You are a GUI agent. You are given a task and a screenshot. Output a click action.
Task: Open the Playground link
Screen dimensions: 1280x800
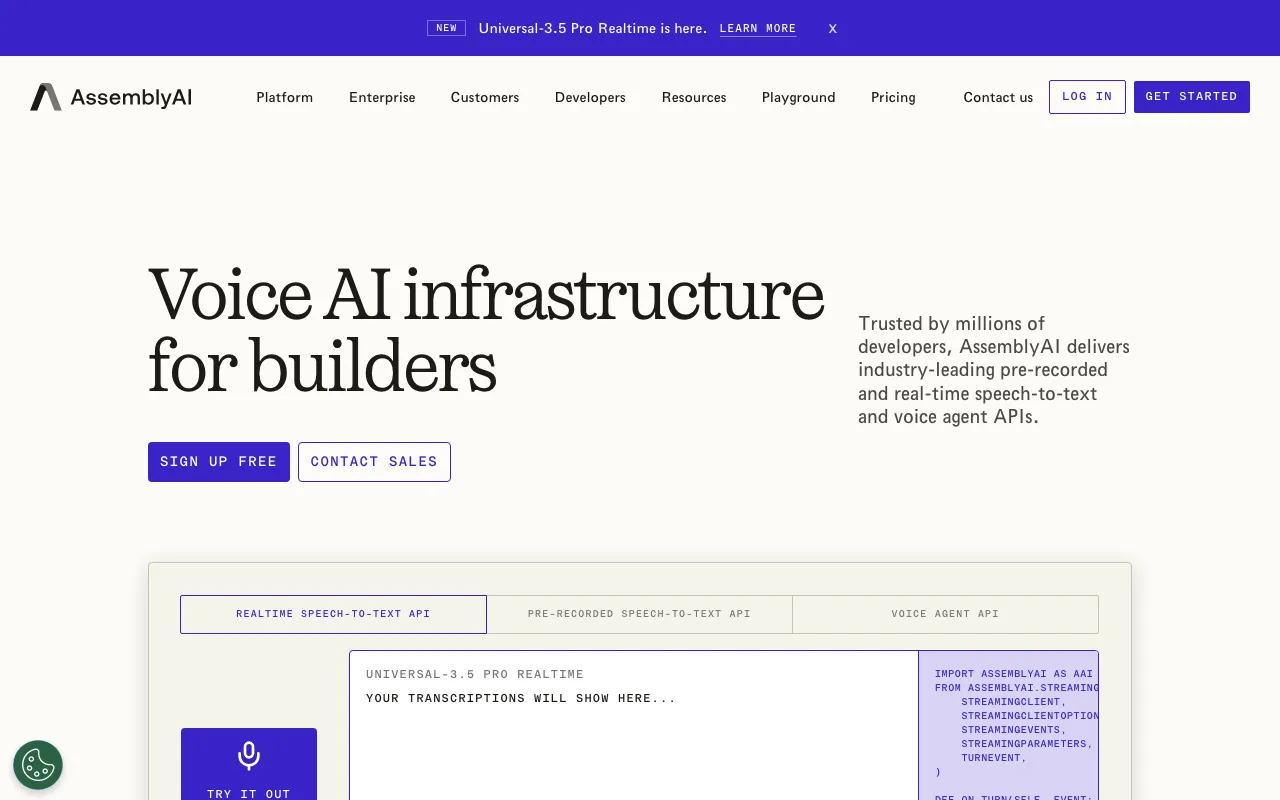pyautogui.click(x=798, y=97)
